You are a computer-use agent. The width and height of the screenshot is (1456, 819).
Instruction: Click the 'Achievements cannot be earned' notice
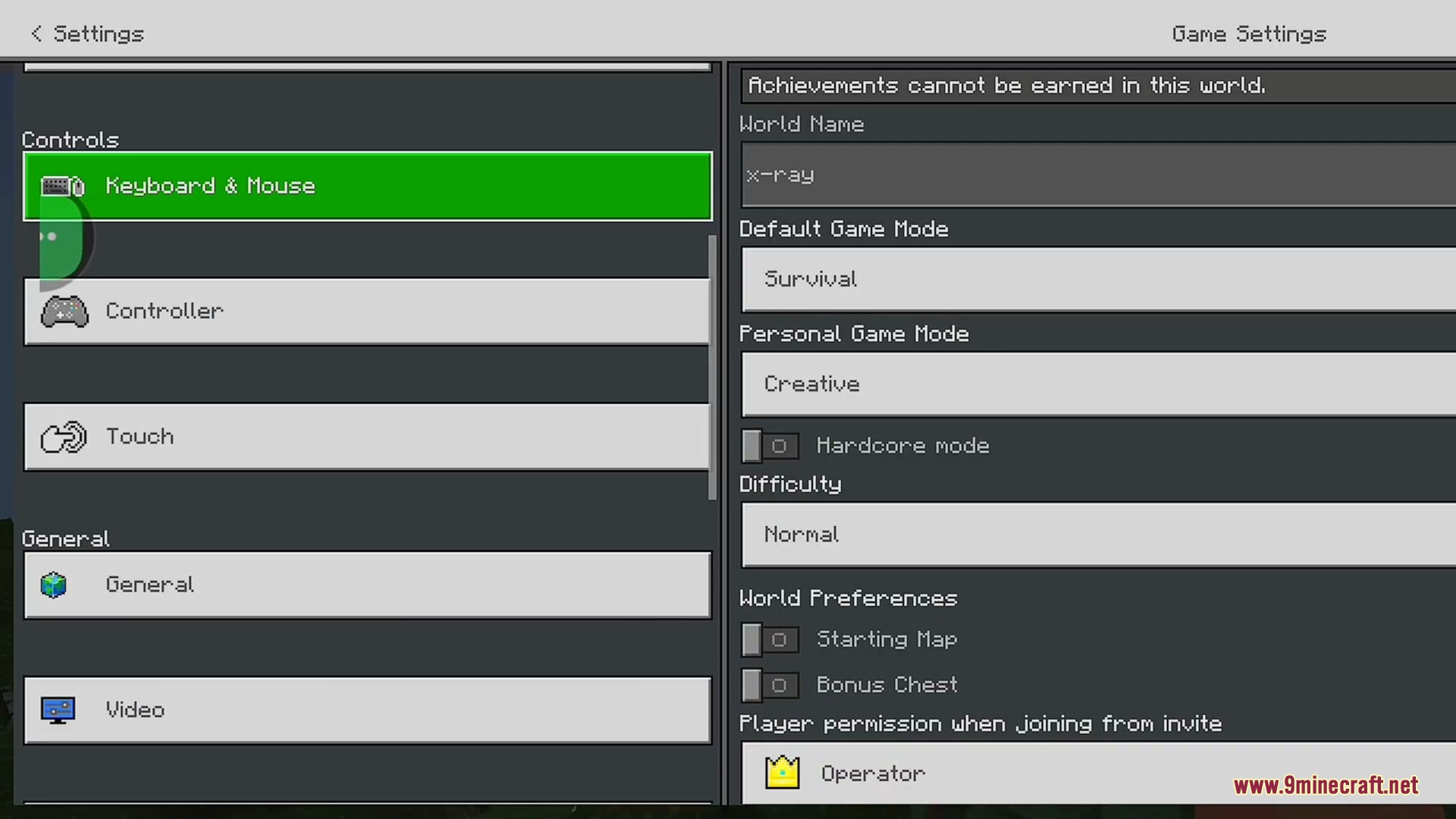(1099, 86)
